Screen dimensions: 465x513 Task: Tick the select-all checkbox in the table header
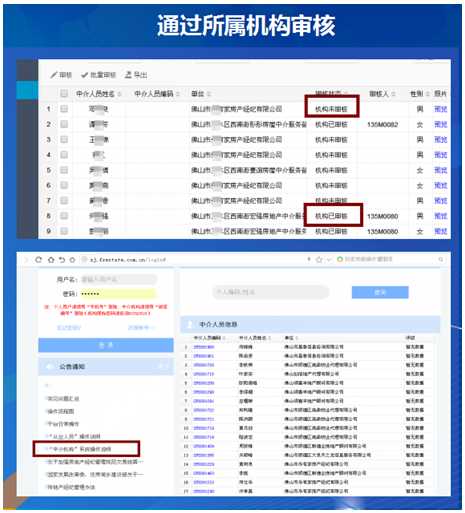[x=64, y=94]
